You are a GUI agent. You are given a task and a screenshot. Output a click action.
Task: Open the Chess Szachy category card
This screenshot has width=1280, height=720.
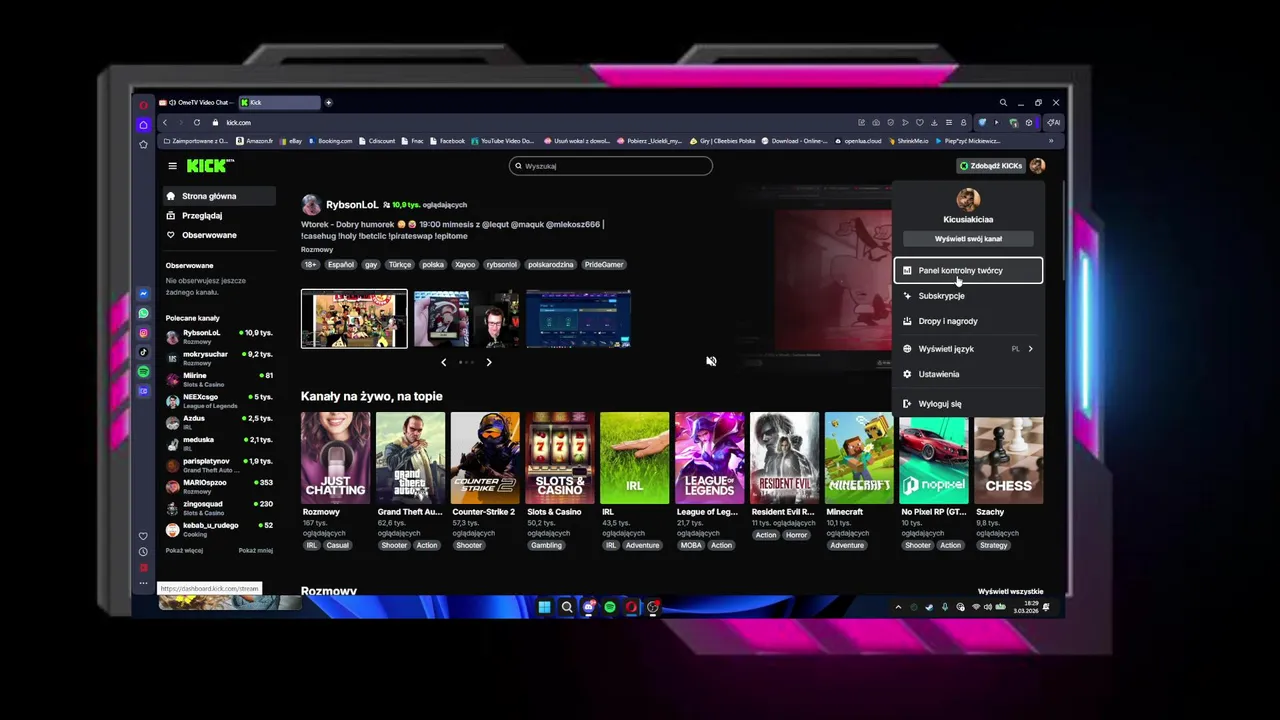(1008, 458)
